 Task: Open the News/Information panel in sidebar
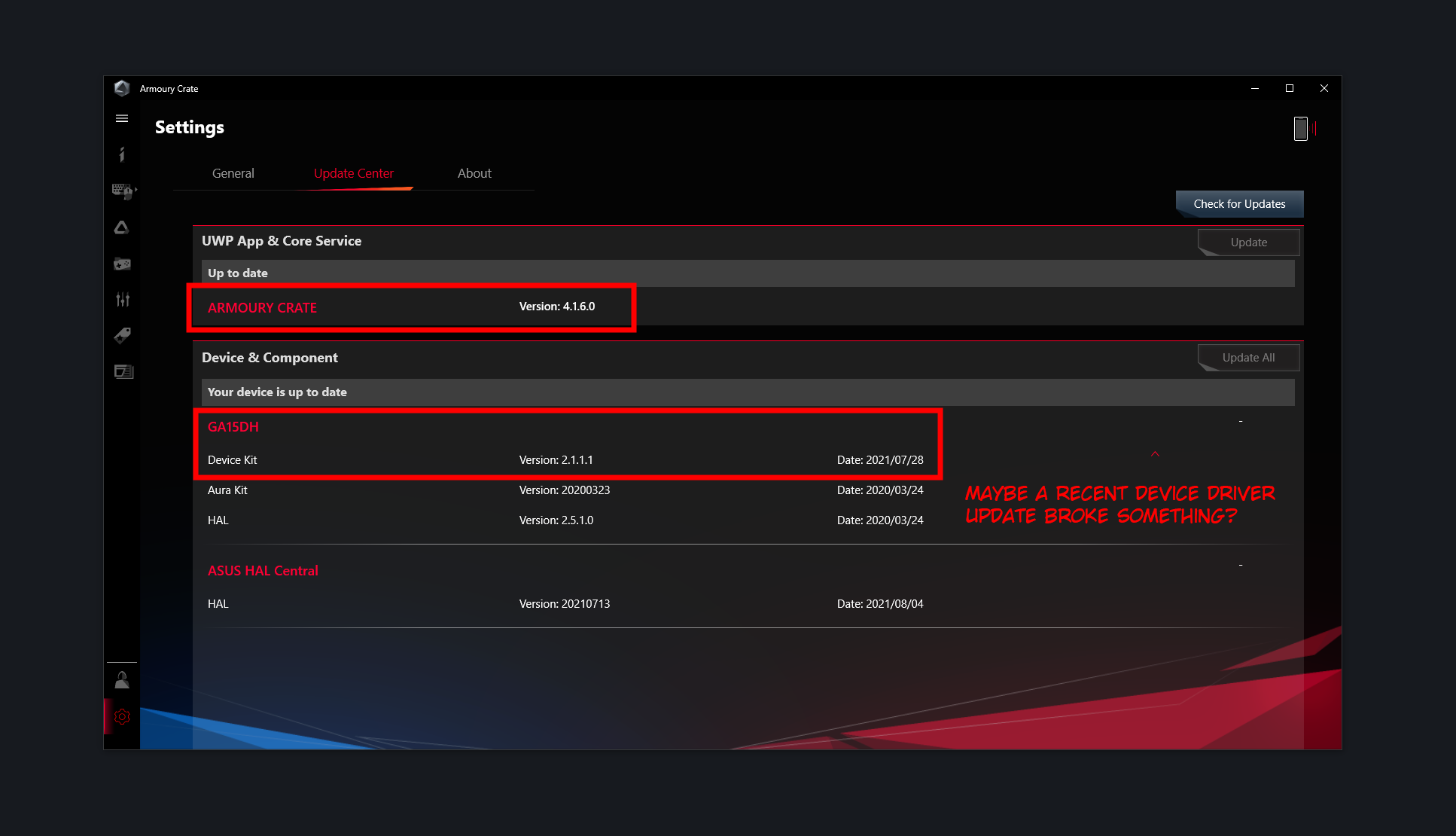pos(121,154)
